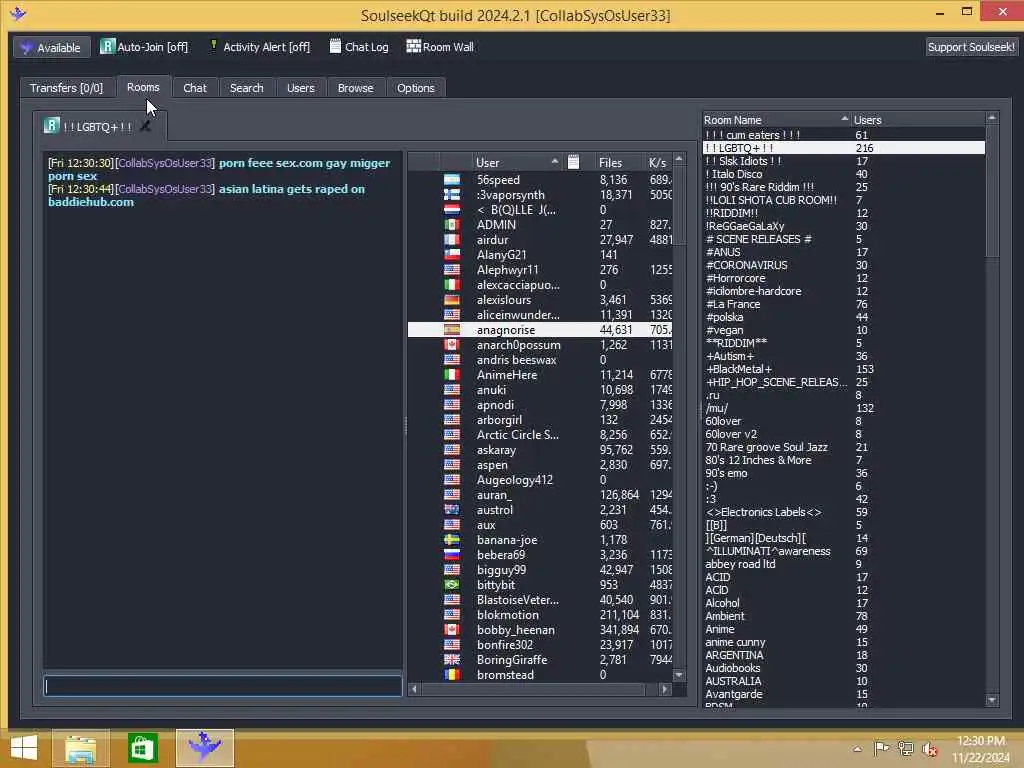Viewport: 1024px width, 768px height.
Task: Close the joined room tab with X icon
Action: click(x=145, y=126)
